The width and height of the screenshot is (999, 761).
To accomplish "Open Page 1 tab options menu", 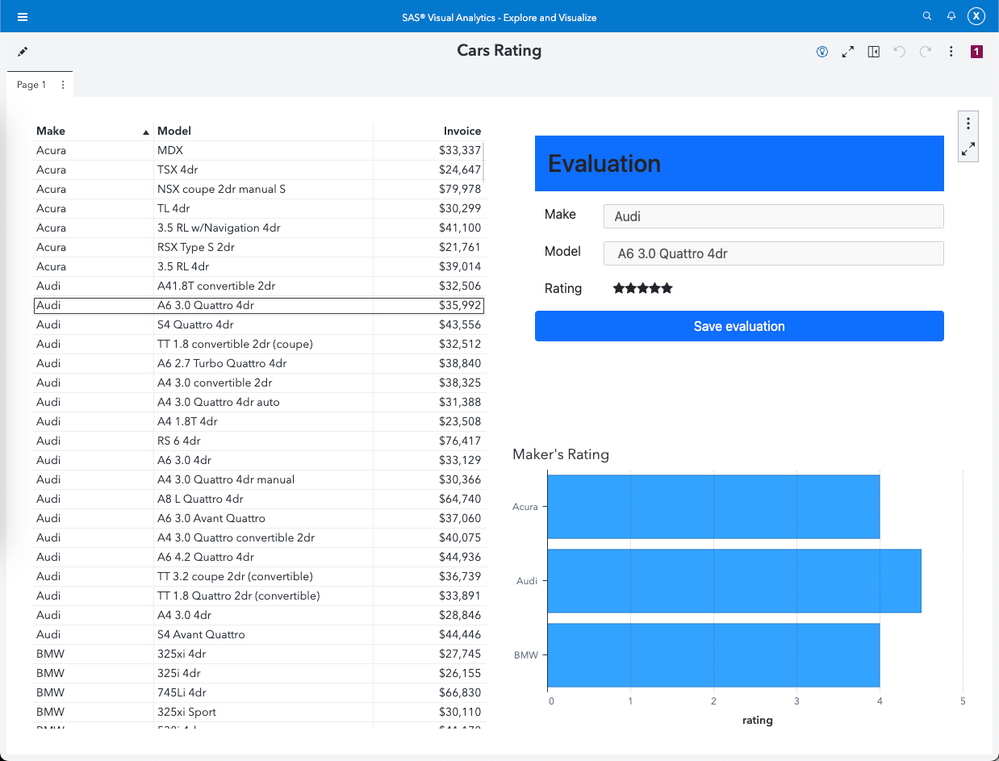I will [62, 85].
